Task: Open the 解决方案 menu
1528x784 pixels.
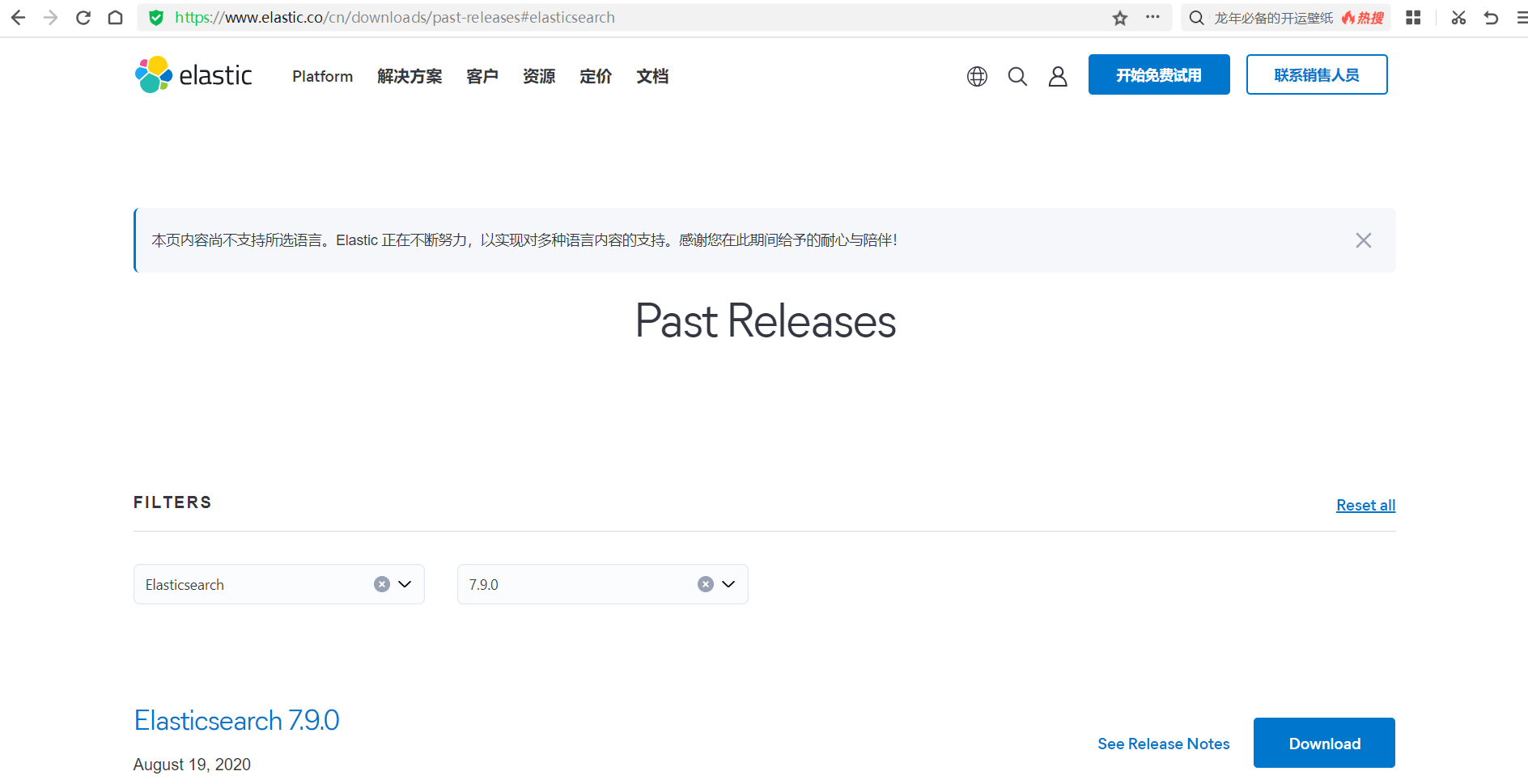Action: point(410,76)
